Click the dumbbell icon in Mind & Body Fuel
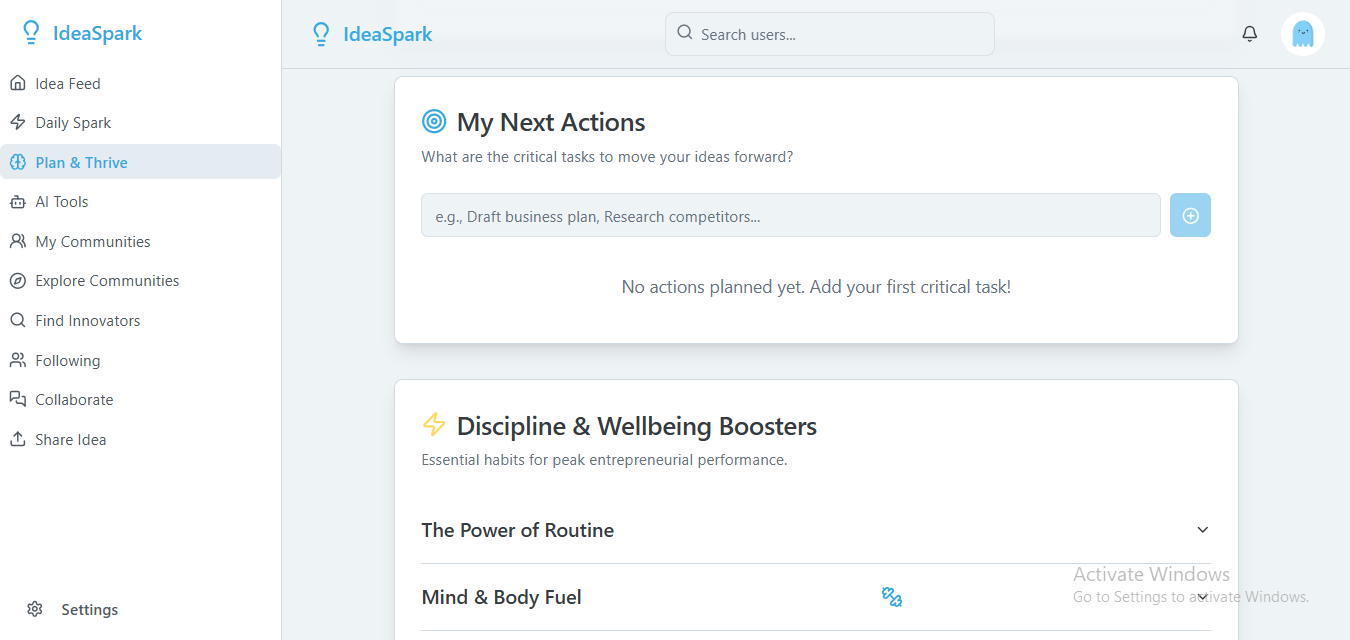Viewport: 1350px width, 640px height. [892, 597]
